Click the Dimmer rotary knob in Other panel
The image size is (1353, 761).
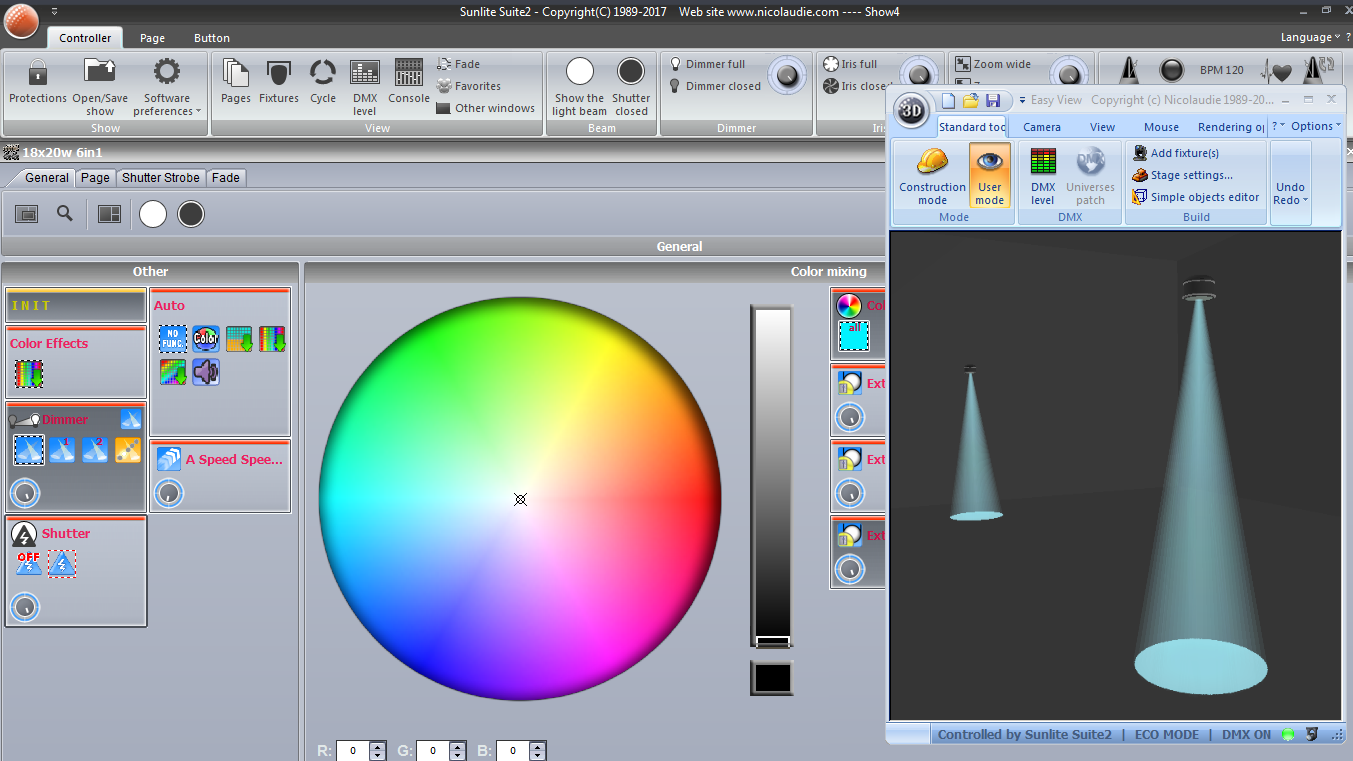pos(25,493)
